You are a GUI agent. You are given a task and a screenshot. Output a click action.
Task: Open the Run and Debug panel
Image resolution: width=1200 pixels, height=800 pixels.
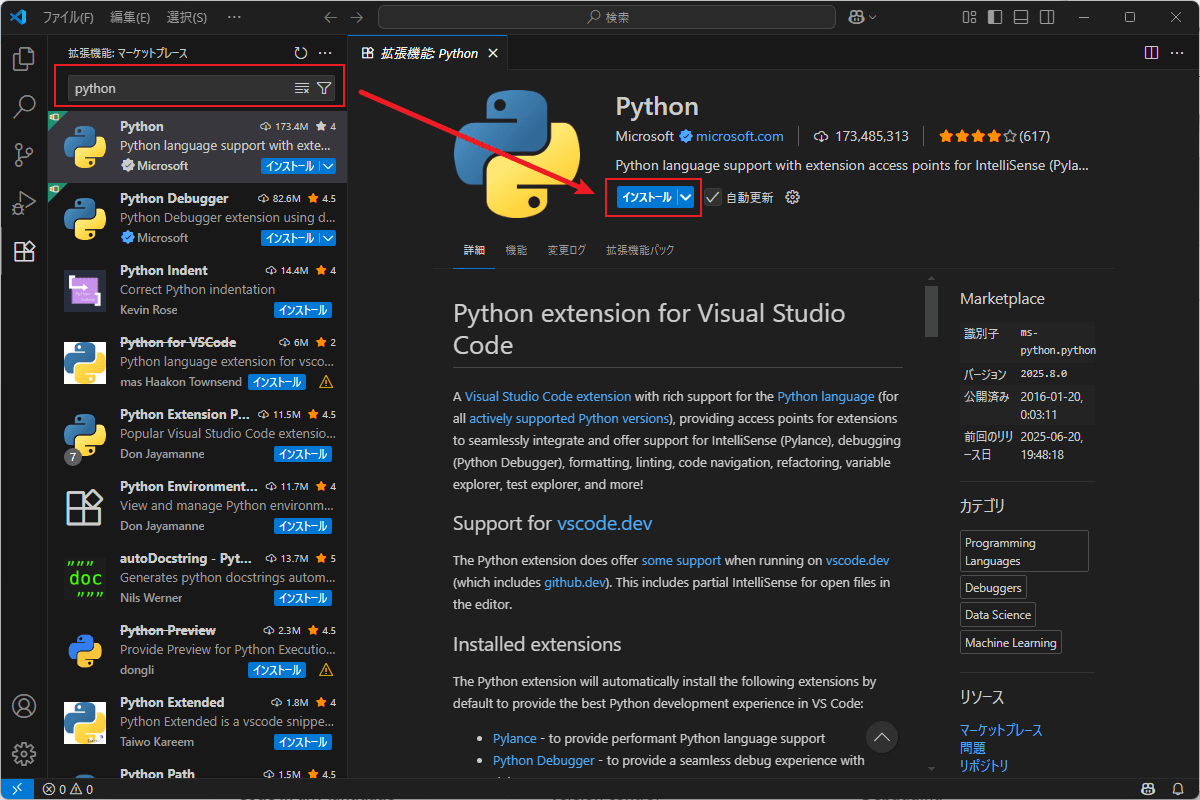point(23,203)
